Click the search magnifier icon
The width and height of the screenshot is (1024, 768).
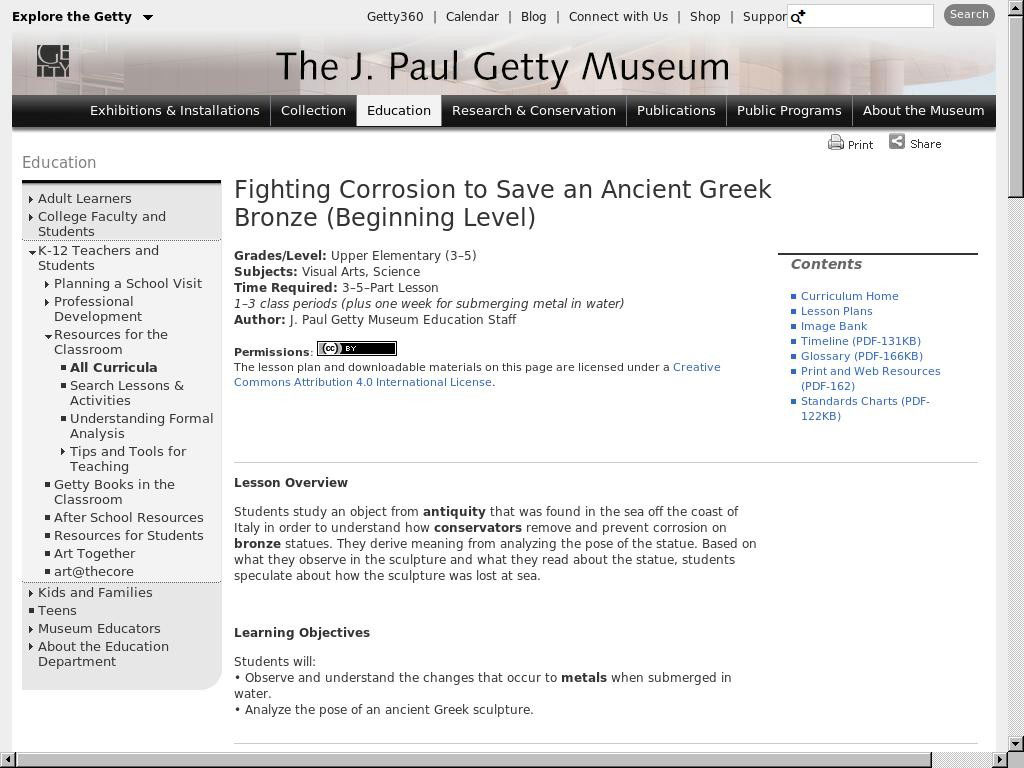[x=798, y=16]
